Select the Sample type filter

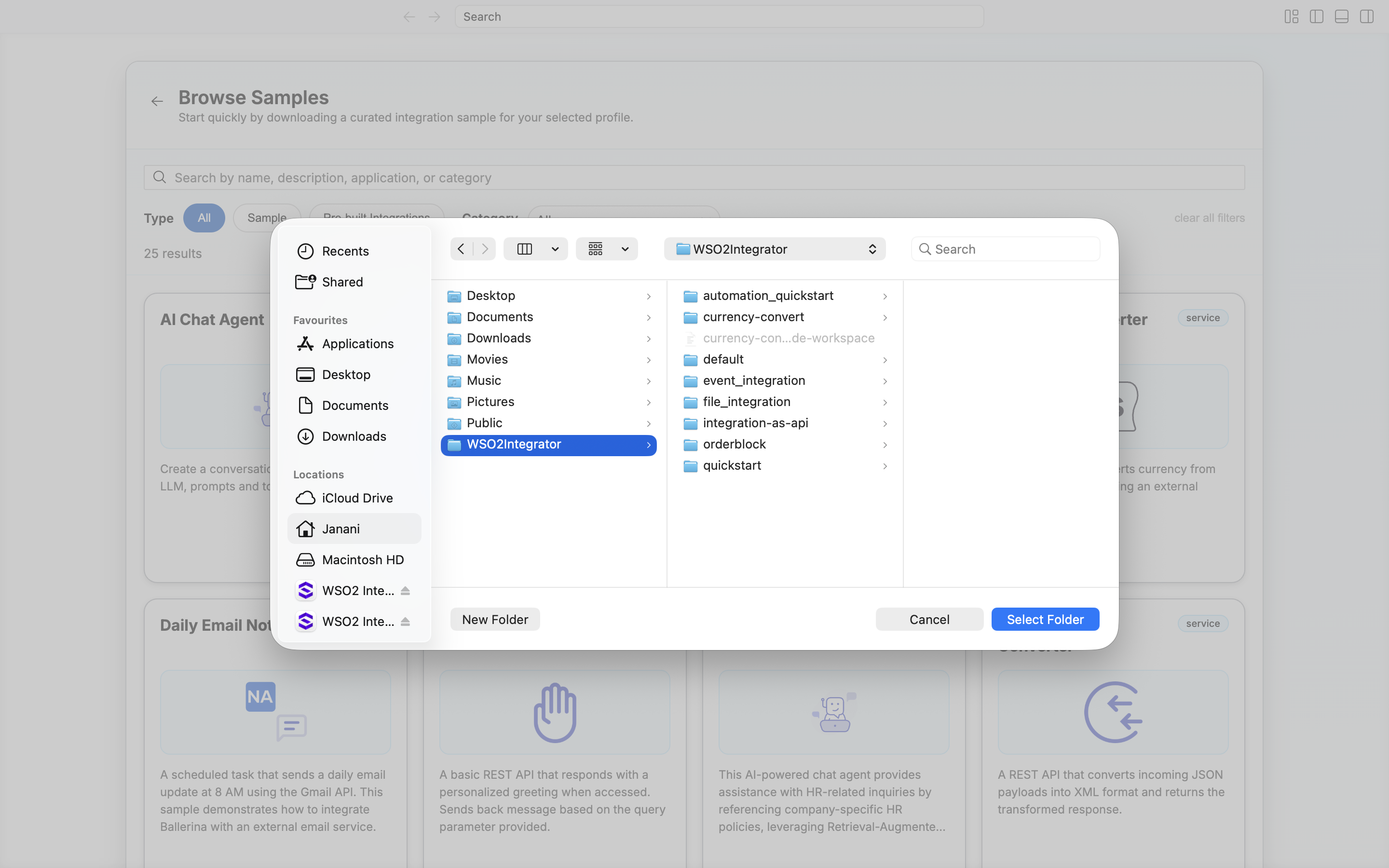coord(267,218)
